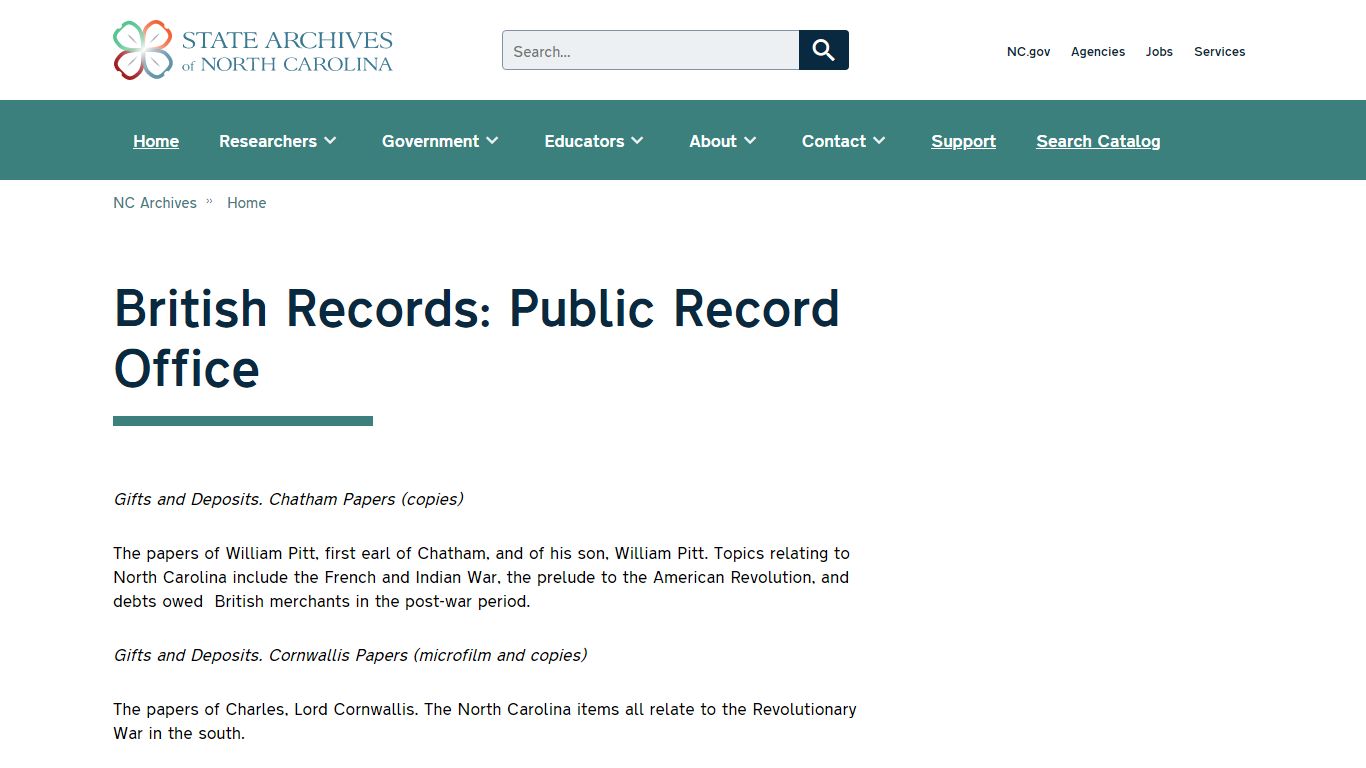The height and width of the screenshot is (768, 1366).
Task: Focus the Search text field
Action: click(x=651, y=50)
